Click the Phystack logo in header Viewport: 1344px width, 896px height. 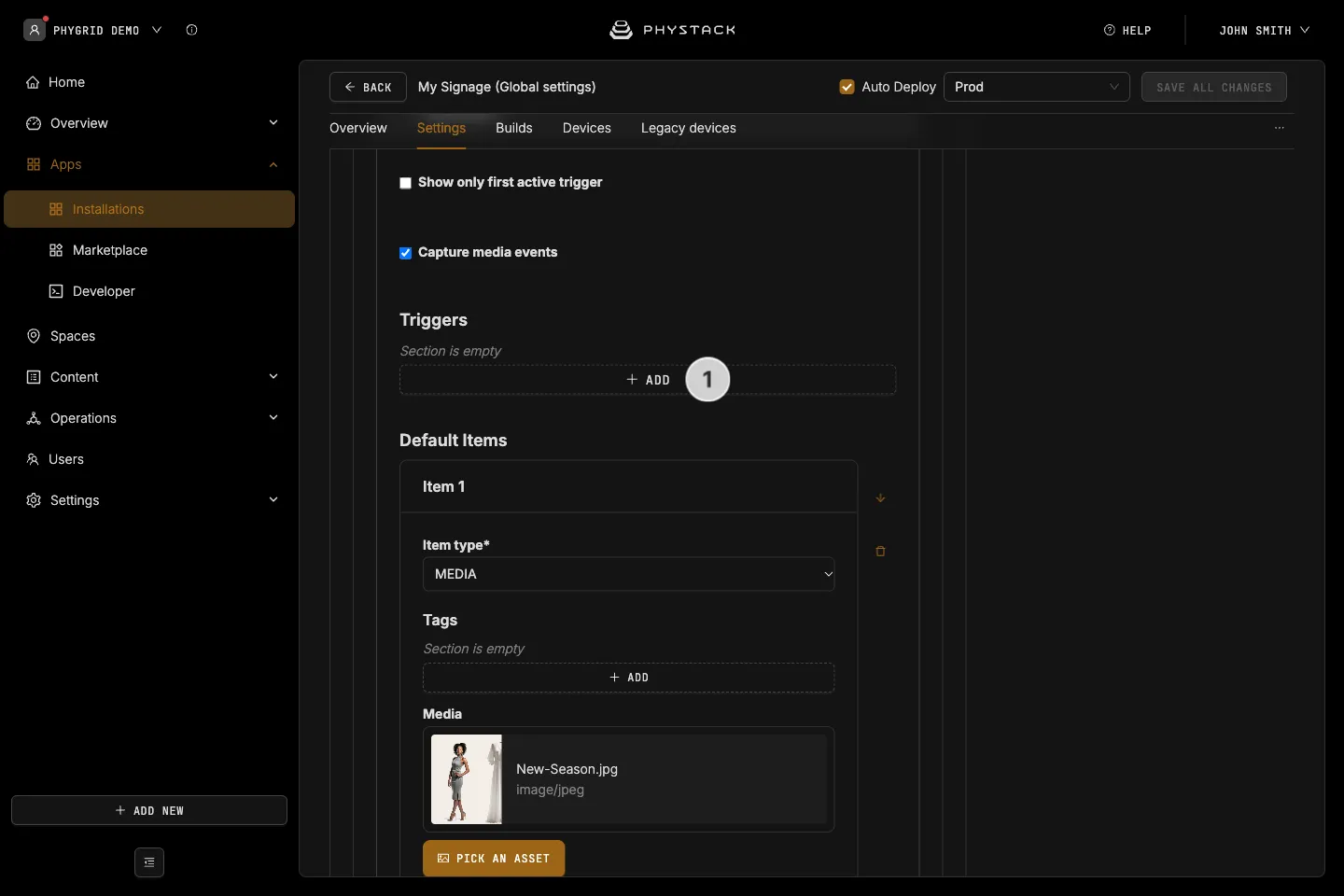[672, 30]
